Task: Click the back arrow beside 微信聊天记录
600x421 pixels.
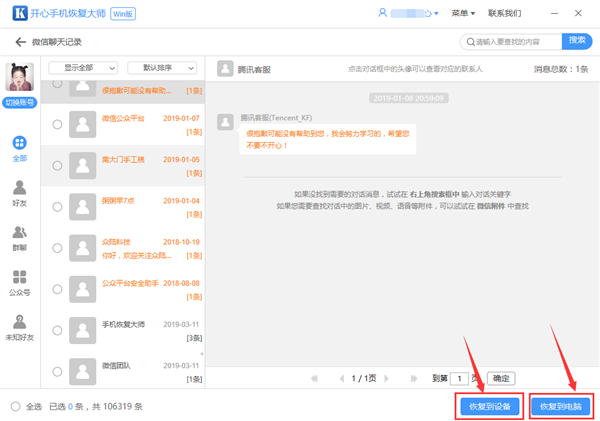Action: coord(20,42)
